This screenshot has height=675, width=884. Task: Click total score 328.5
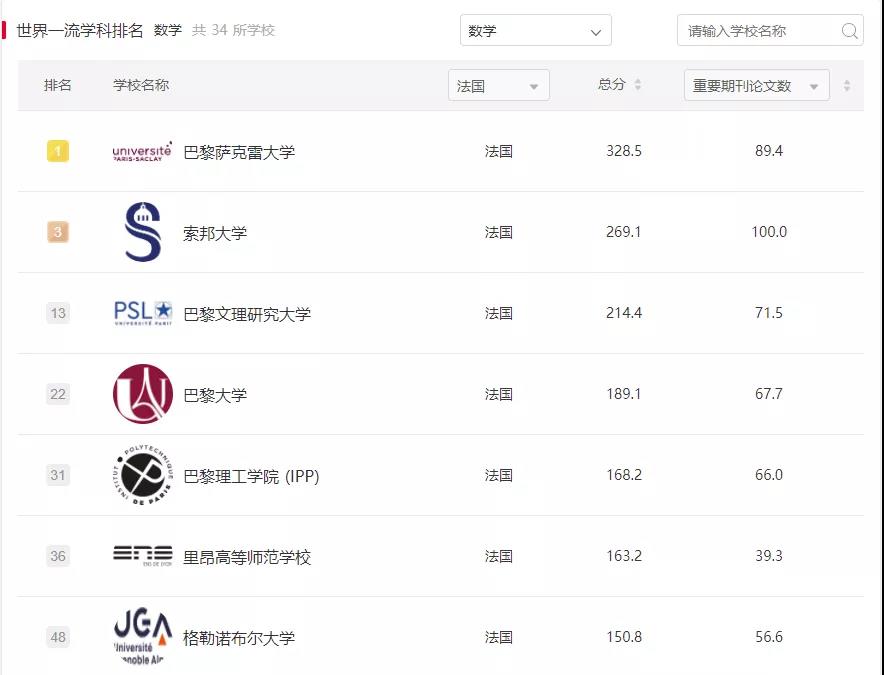[624, 151]
